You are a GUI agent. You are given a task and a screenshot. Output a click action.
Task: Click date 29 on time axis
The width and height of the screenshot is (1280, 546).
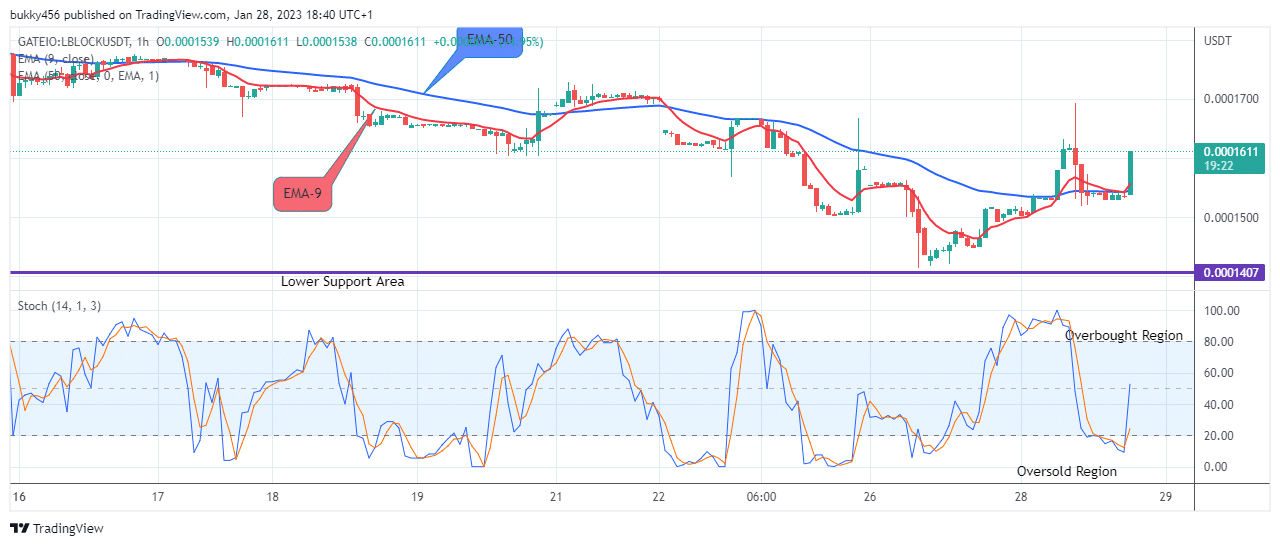[1164, 497]
